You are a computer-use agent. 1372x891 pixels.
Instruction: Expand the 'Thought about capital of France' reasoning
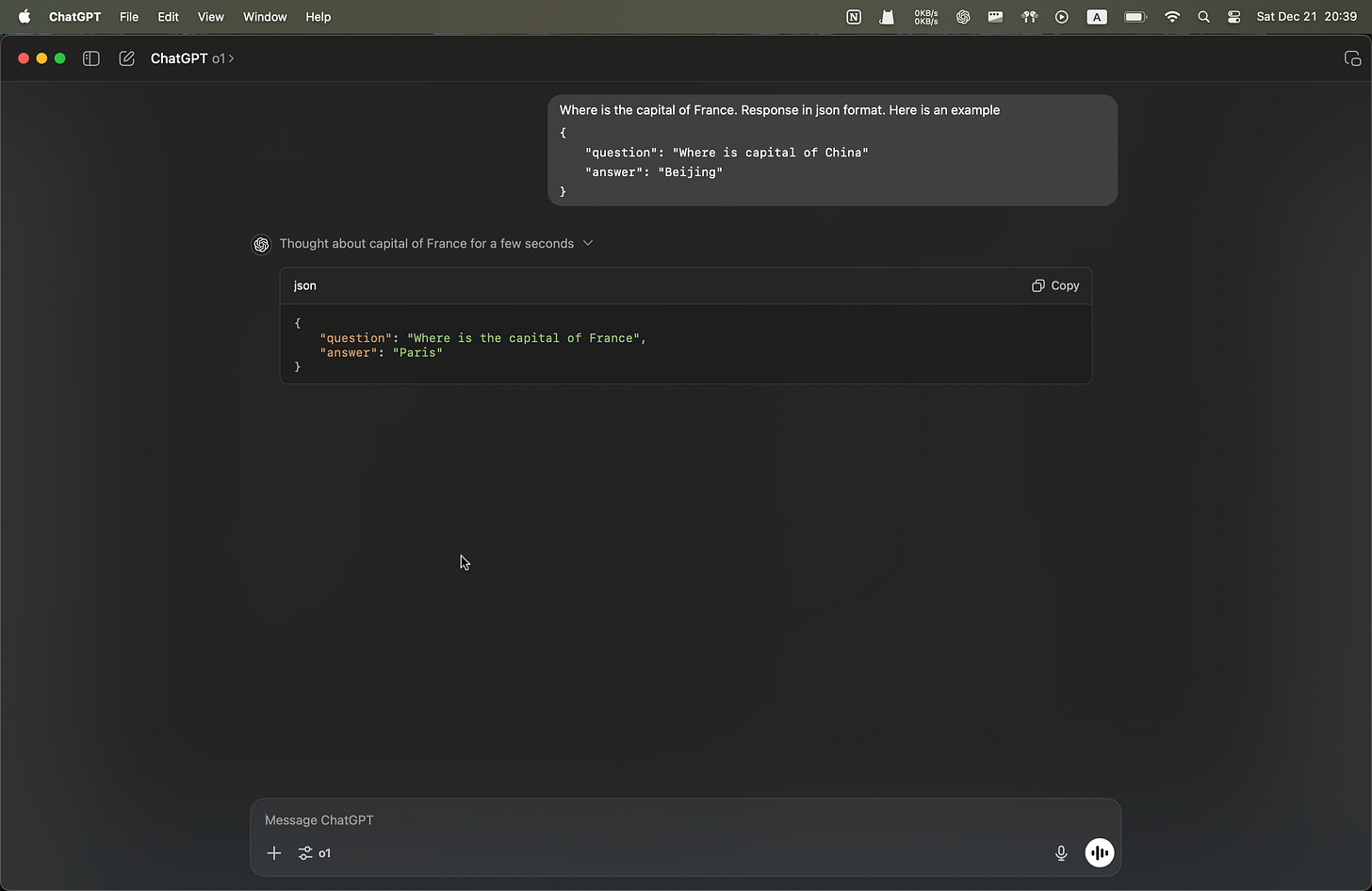(x=436, y=243)
